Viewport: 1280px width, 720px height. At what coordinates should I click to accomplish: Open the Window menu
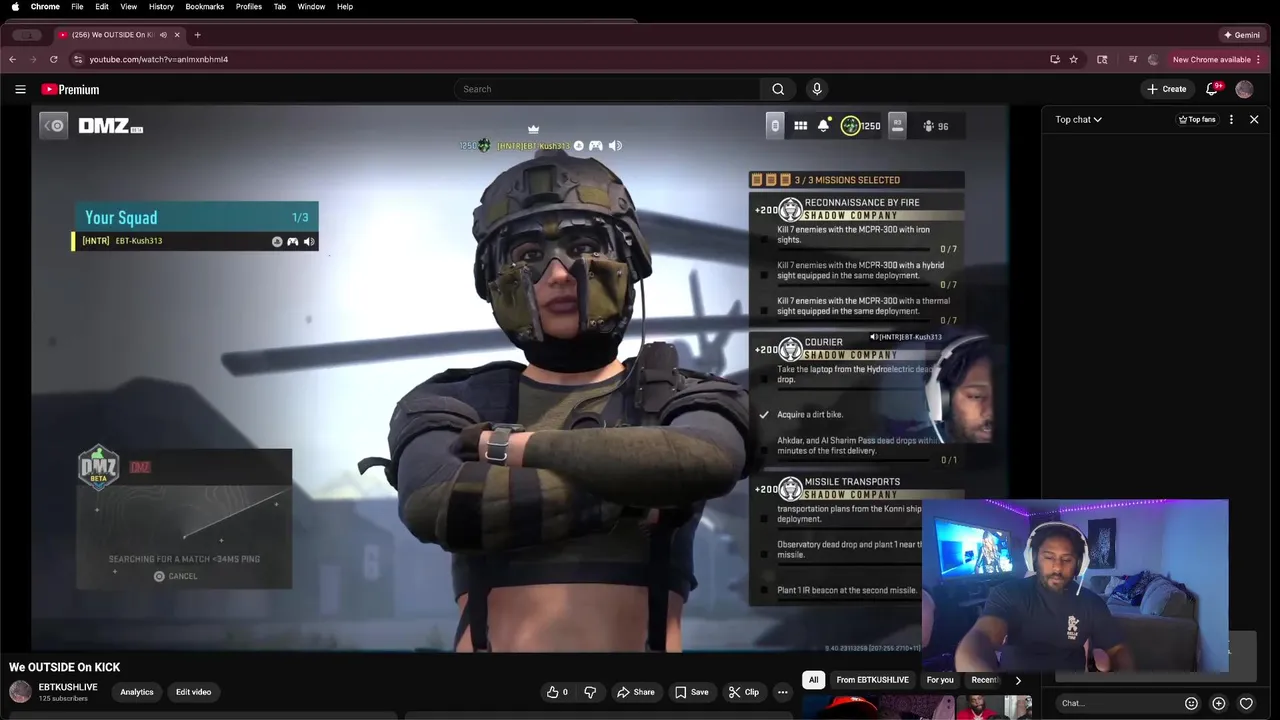point(311,7)
